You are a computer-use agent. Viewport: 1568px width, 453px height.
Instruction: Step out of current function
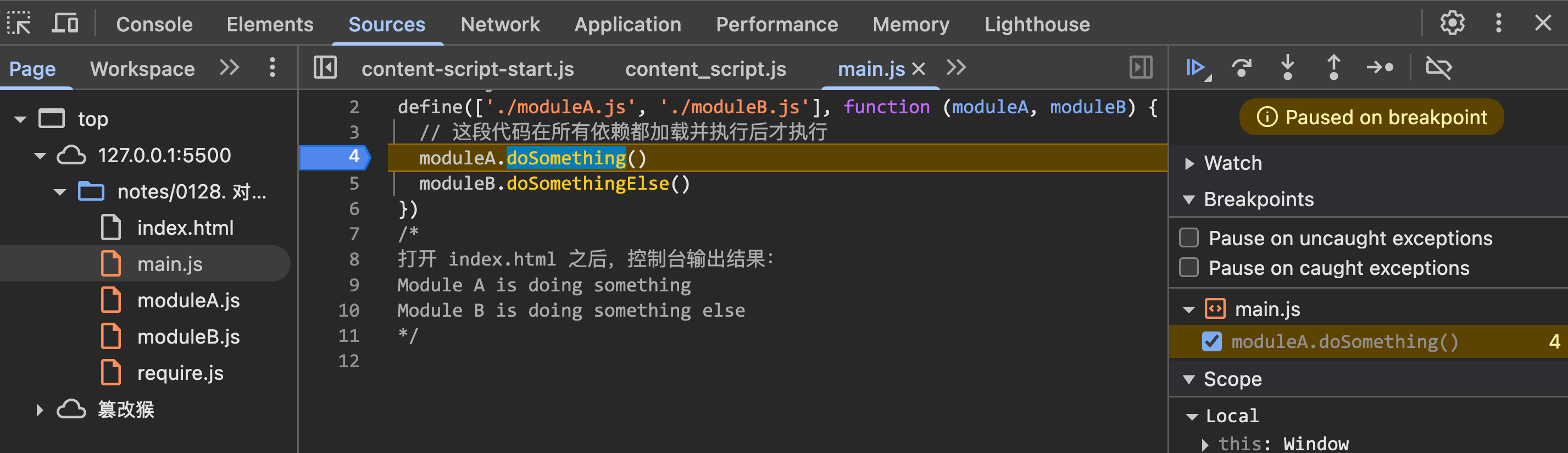(x=1333, y=68)
